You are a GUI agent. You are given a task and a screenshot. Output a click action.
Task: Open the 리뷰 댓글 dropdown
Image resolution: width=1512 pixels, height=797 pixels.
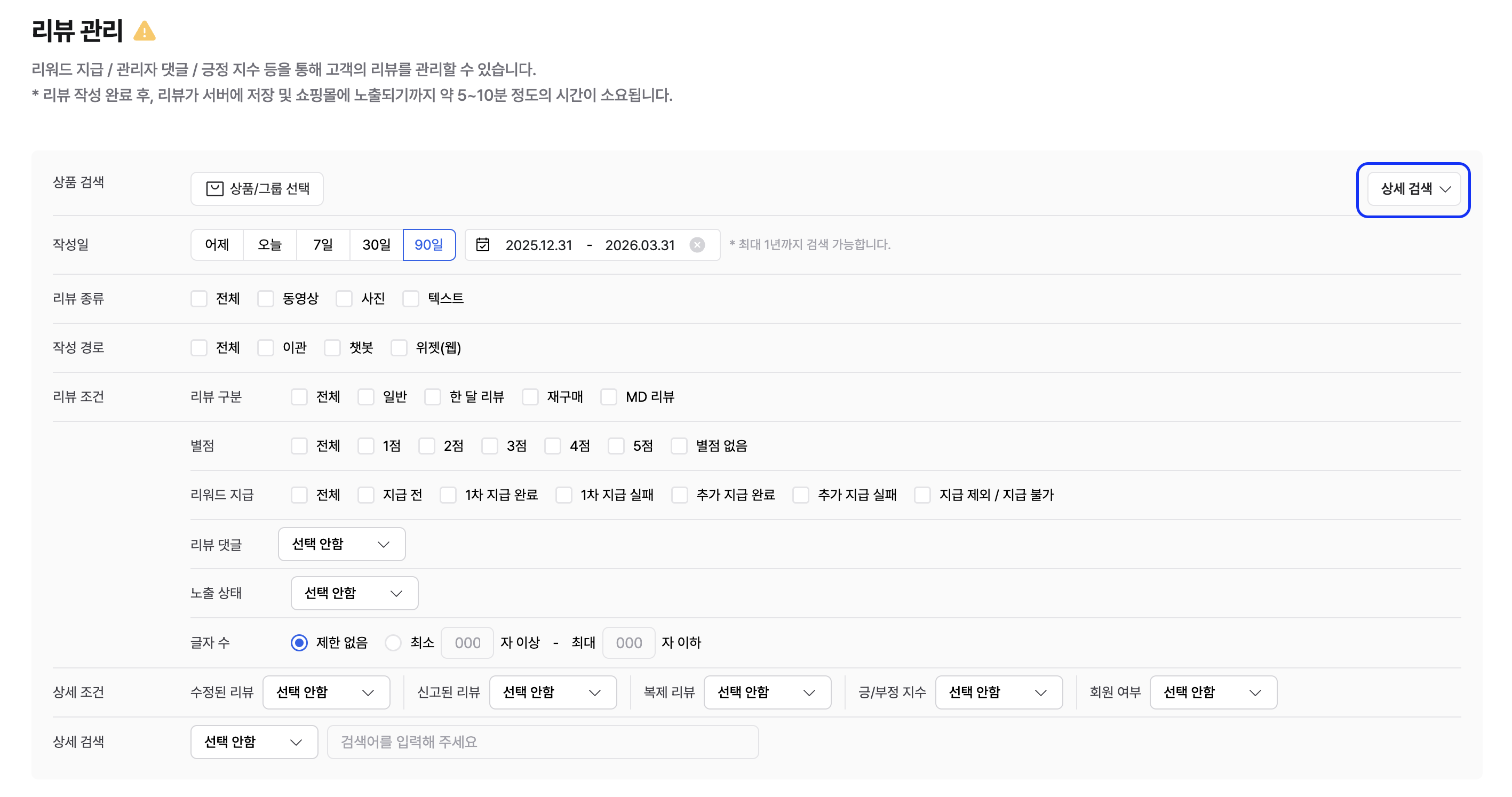[341, 545]
